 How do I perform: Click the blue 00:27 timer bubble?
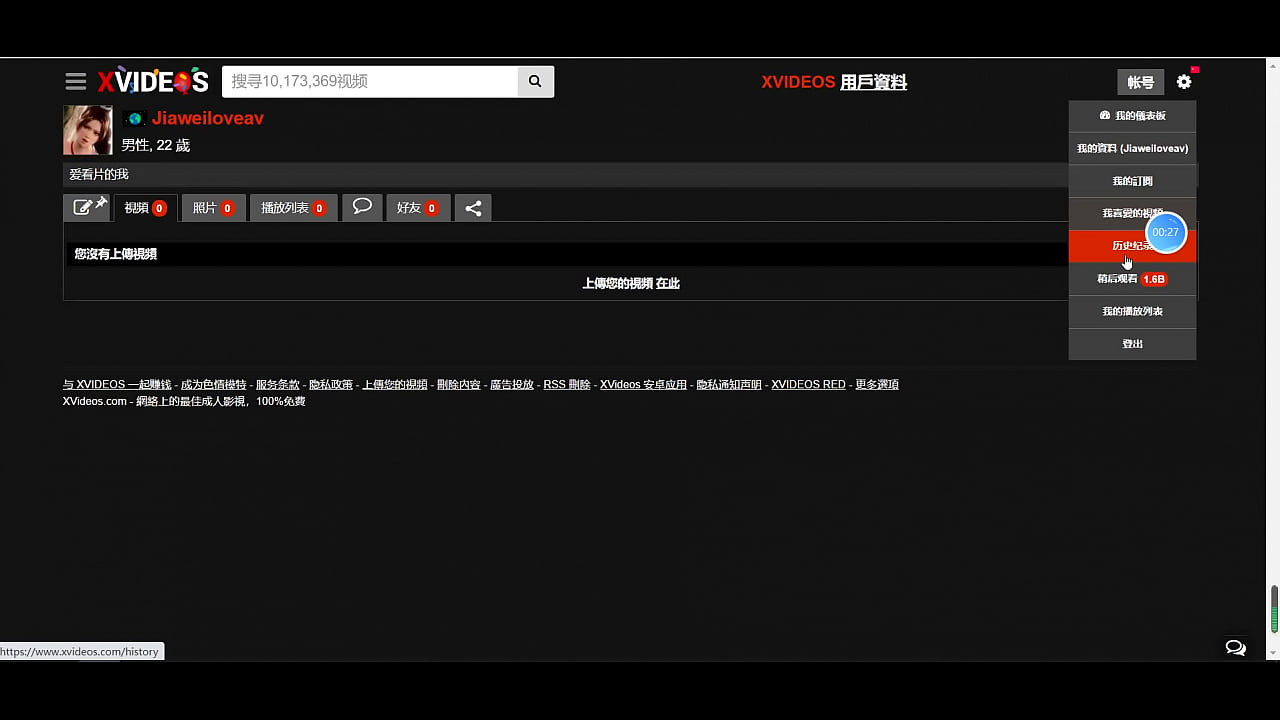tap(1166, 232)
